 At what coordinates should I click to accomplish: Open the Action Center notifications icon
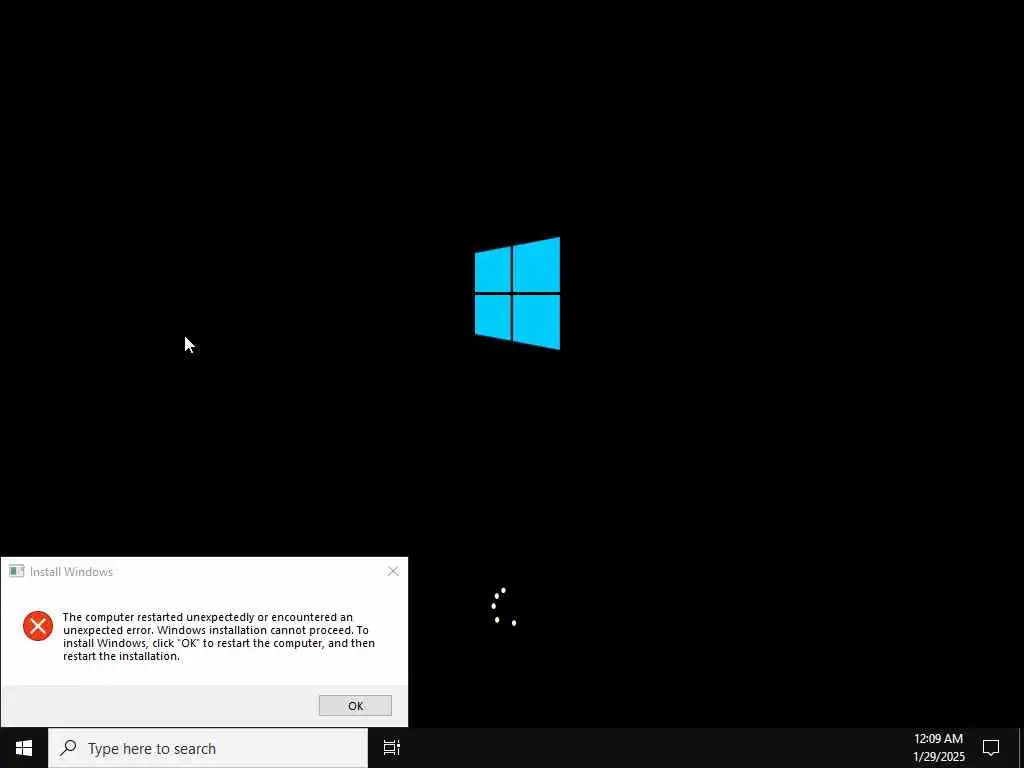click(991, 748)
